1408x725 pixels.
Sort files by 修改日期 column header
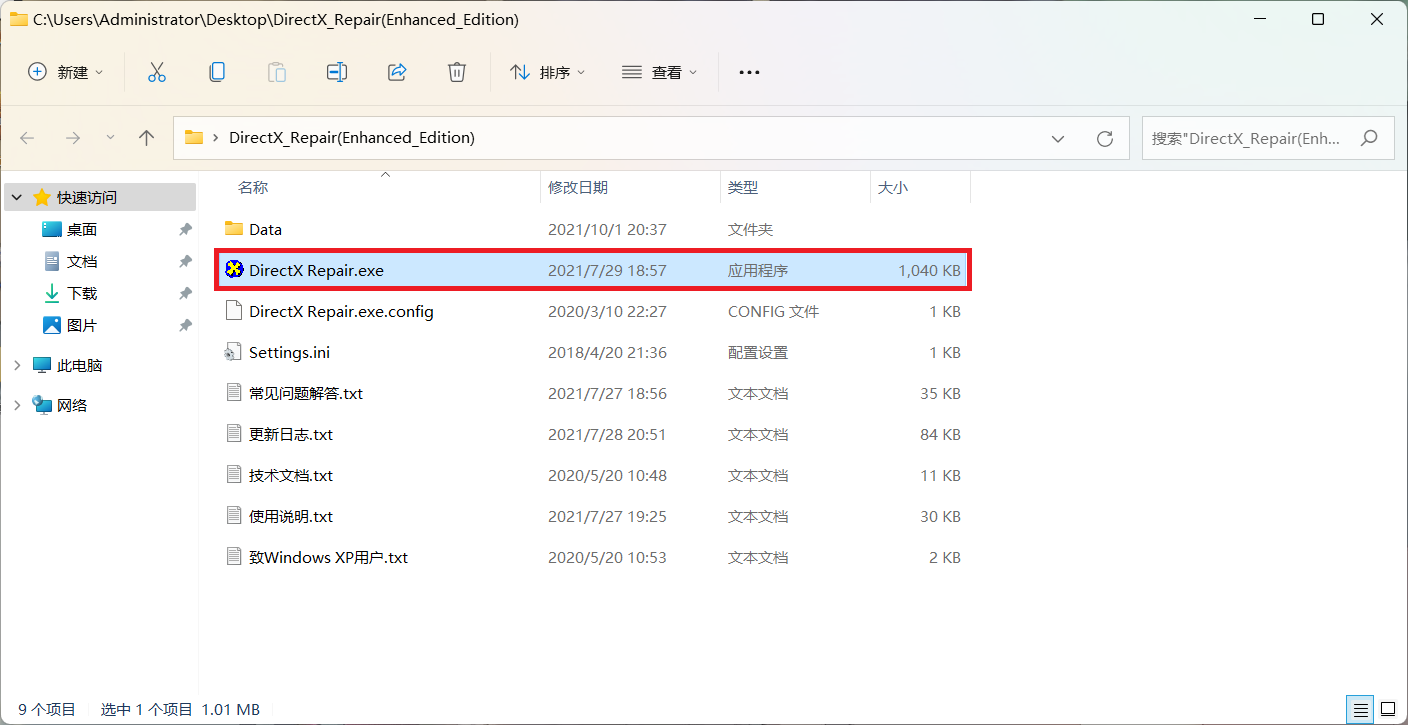pyautogui.click(x=578, y=187)
